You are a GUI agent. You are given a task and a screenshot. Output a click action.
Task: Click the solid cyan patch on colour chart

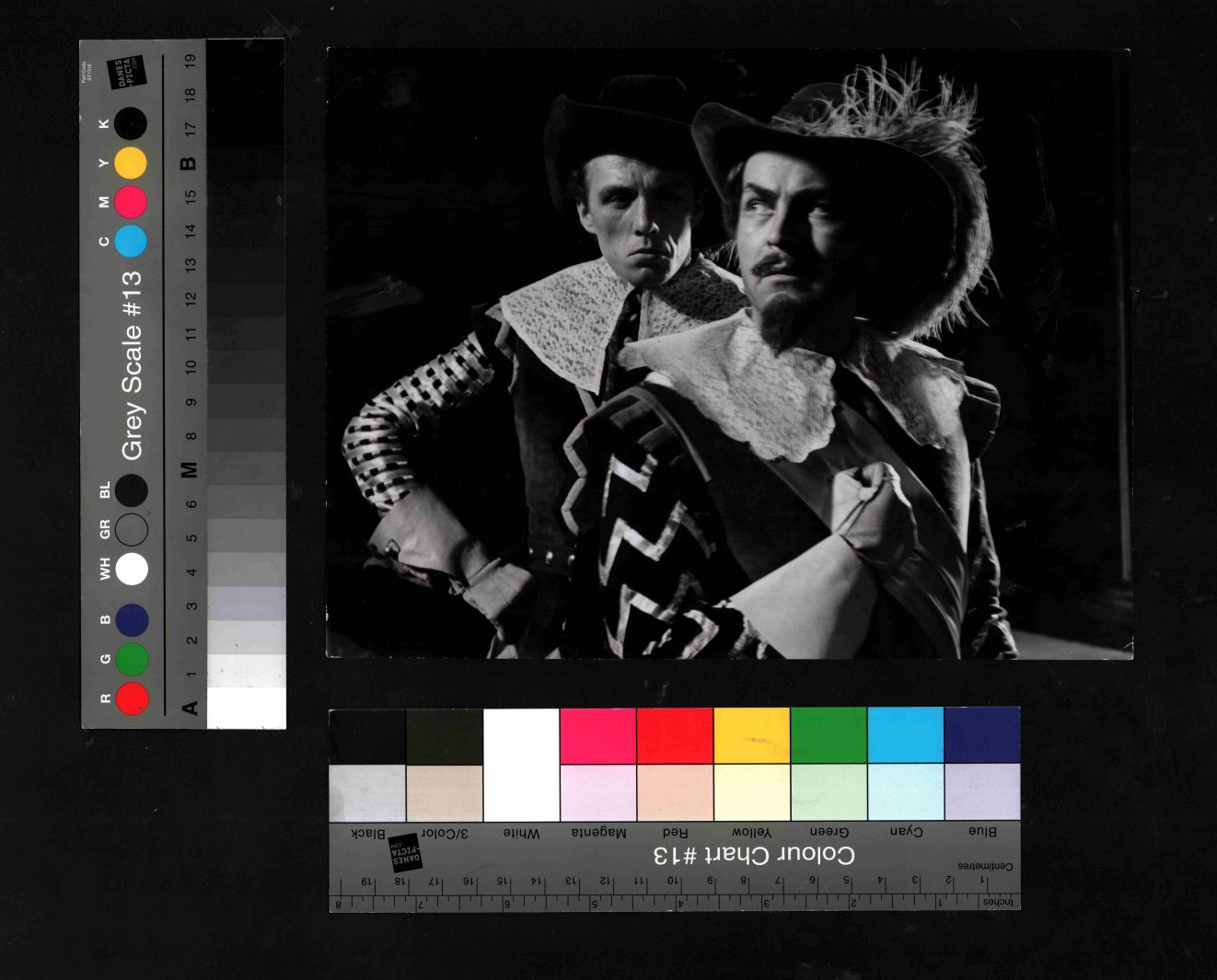coord(905,736)
